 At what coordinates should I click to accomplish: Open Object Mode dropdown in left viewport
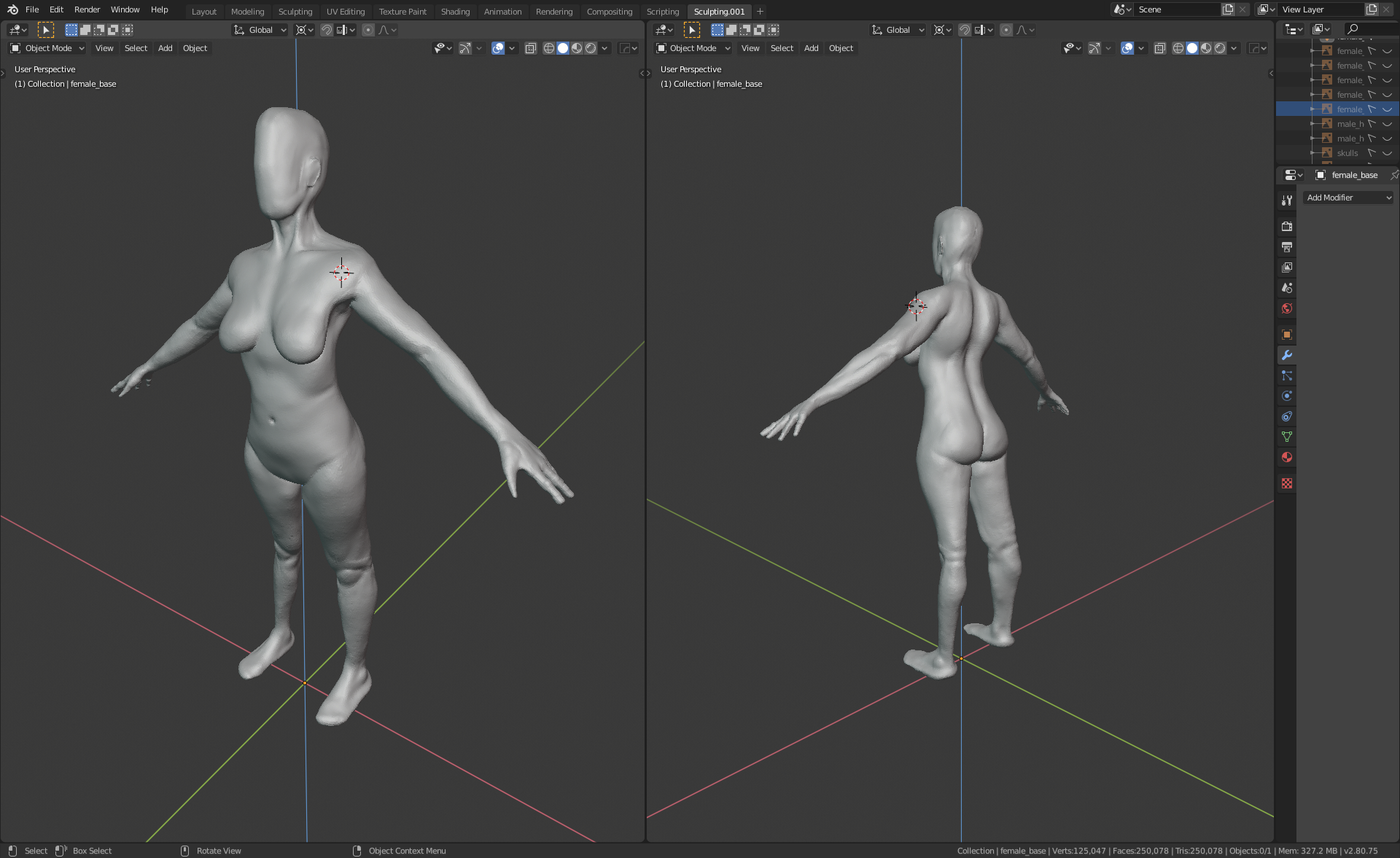point(47,48)
